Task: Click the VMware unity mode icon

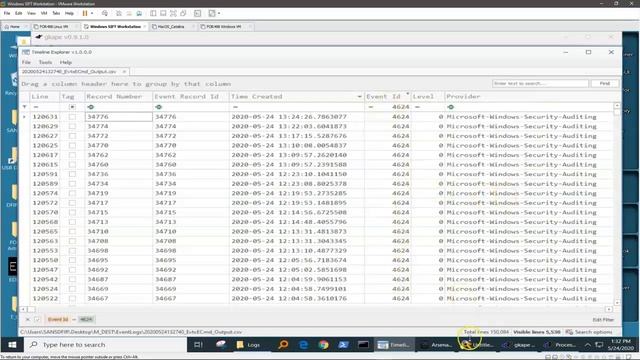Action: 183,13
